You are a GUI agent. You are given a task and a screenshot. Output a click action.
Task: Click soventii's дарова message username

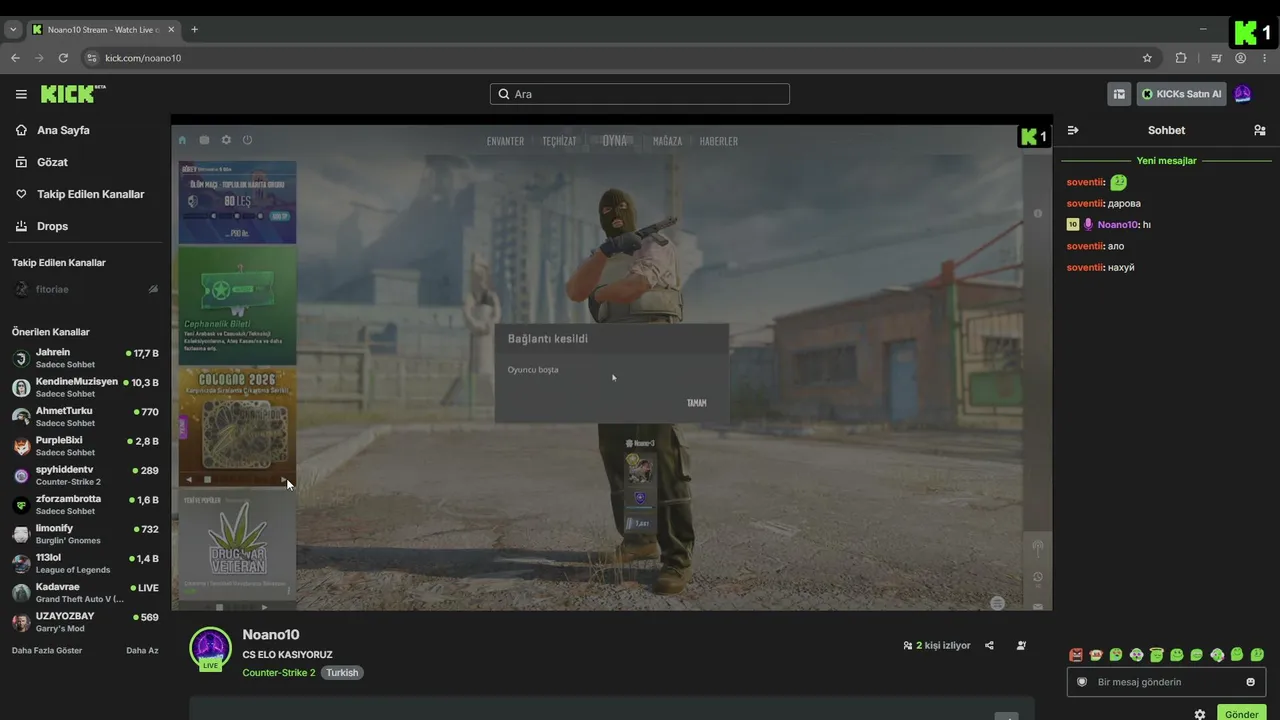tap(1085, 203)
